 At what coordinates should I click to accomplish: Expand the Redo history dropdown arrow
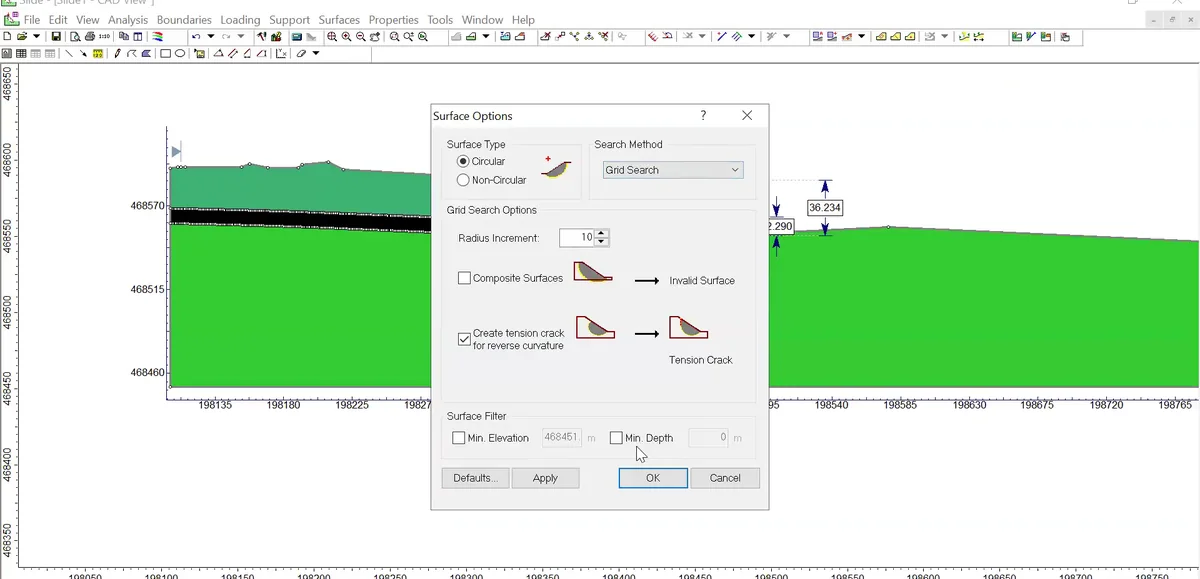click(x=240, y=36)
